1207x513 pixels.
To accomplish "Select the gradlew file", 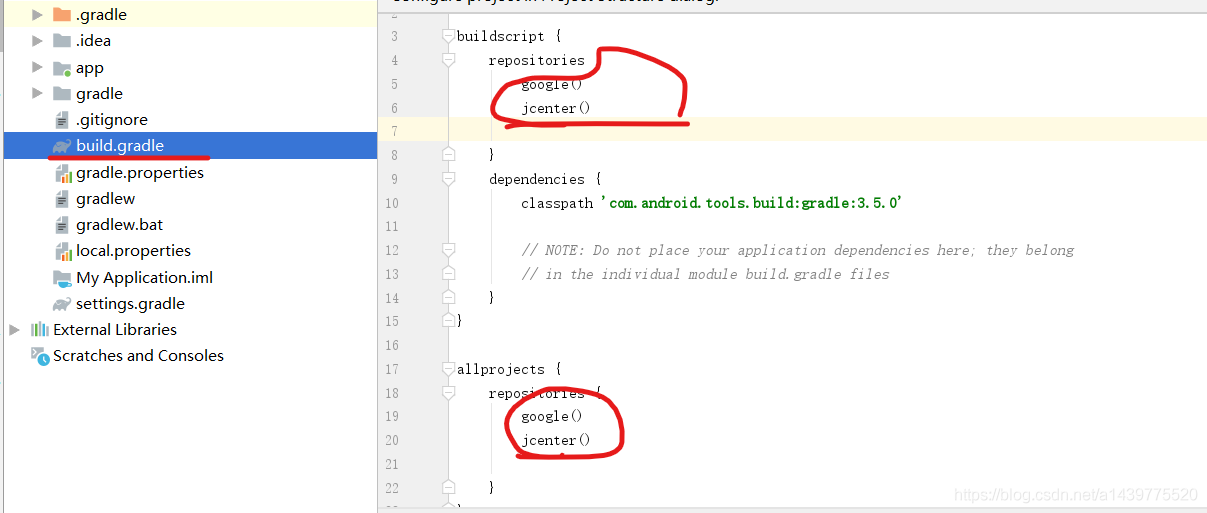I will tap(190, 198).
